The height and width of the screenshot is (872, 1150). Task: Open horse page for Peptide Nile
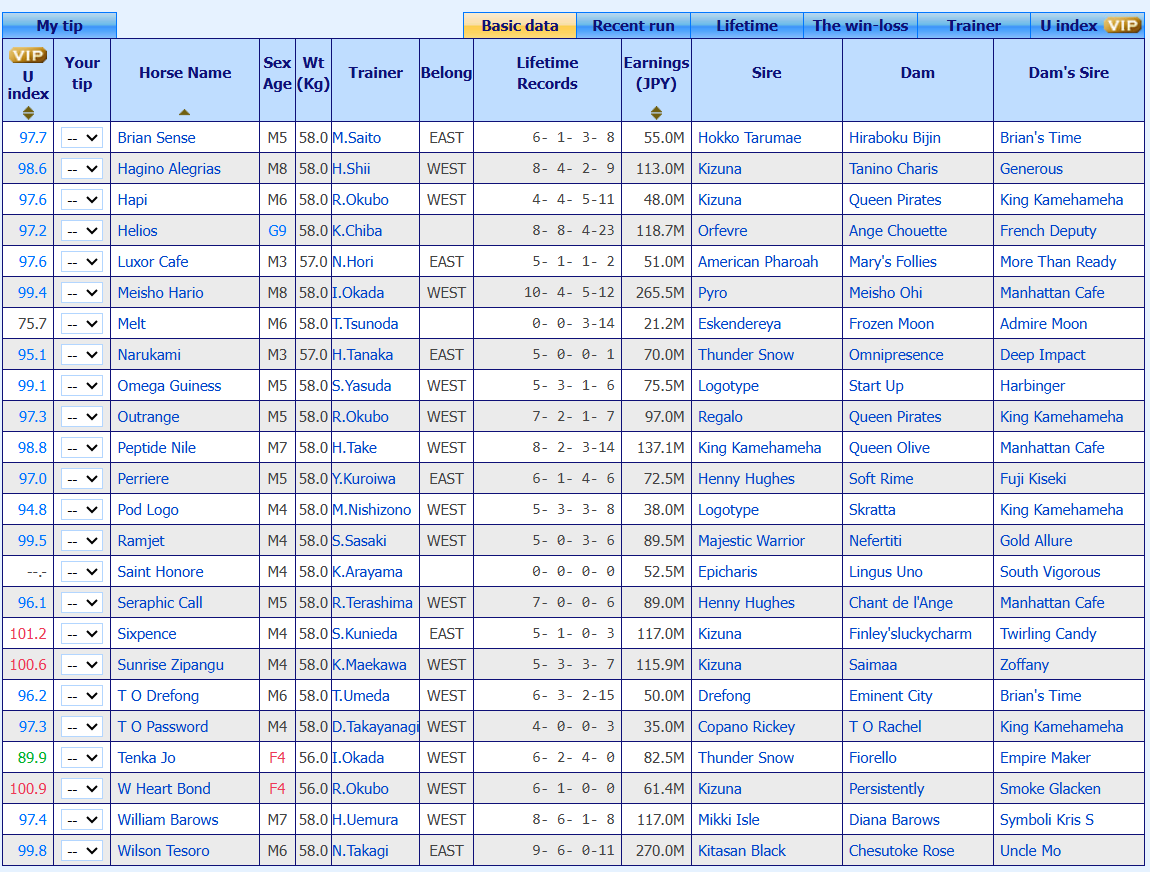(156, 447)
